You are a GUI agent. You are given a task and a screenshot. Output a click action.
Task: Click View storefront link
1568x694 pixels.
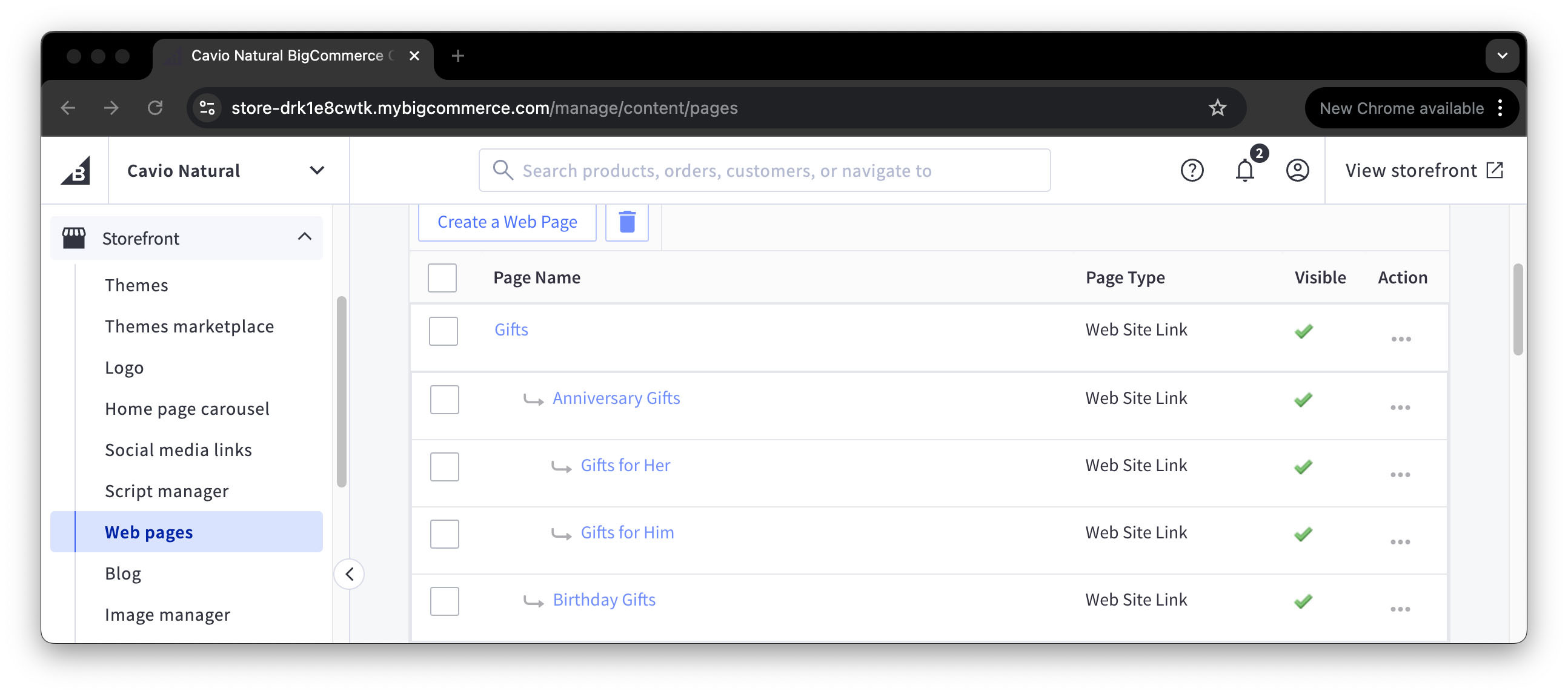(x=1424, y=170)
